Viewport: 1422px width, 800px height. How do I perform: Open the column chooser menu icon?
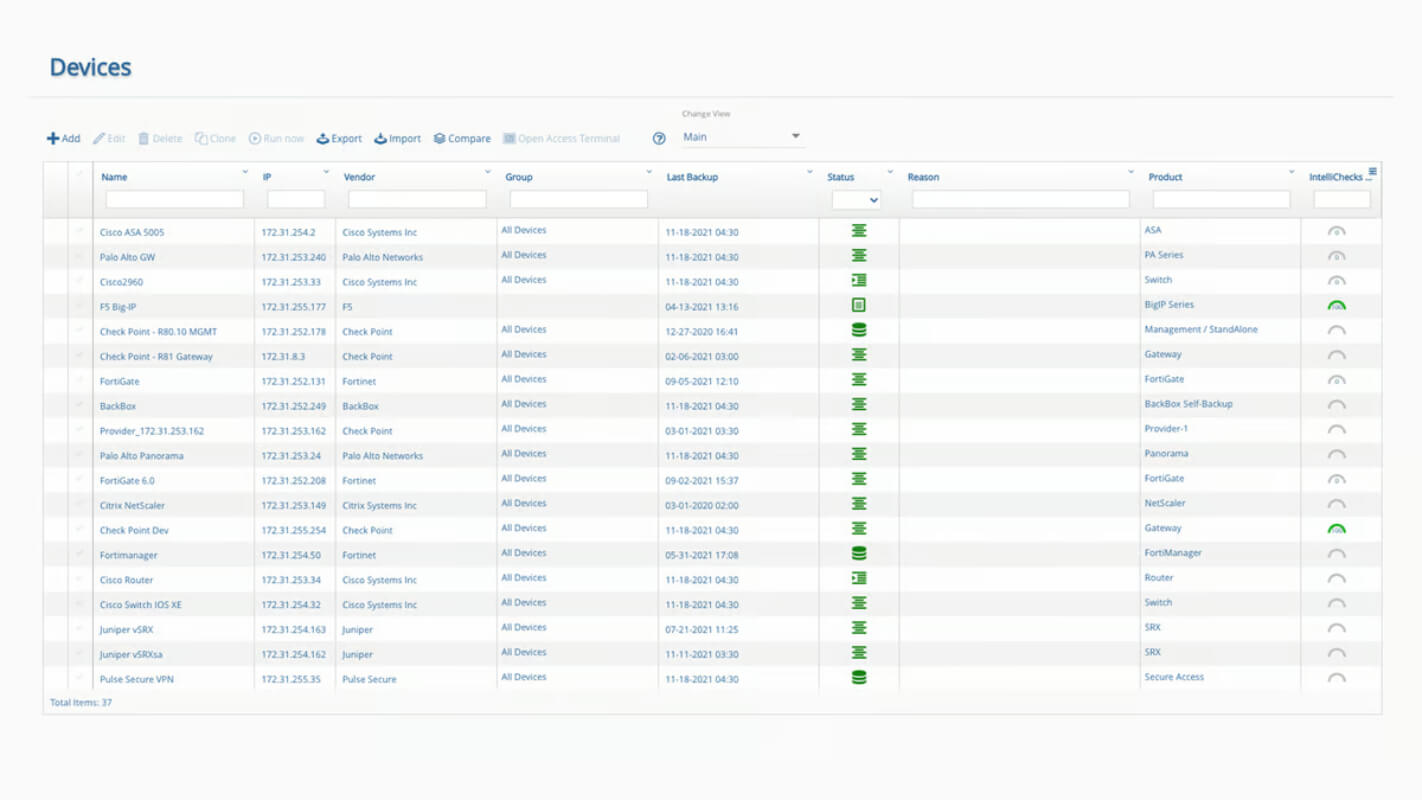(1373, 172)
